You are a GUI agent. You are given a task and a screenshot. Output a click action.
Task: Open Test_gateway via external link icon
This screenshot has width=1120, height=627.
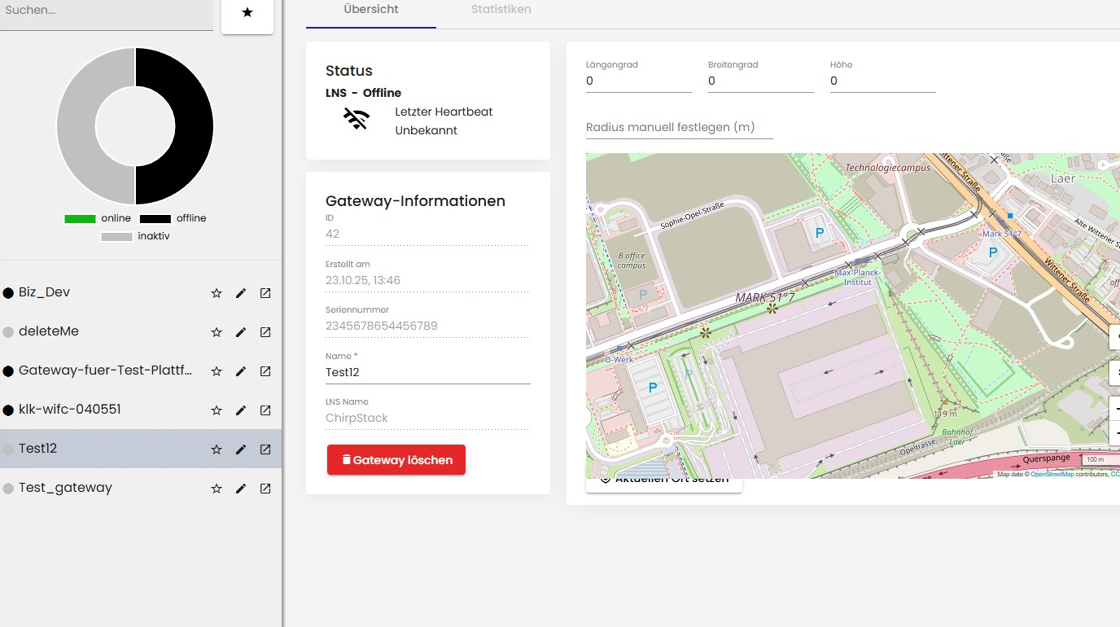pos(265,489)
